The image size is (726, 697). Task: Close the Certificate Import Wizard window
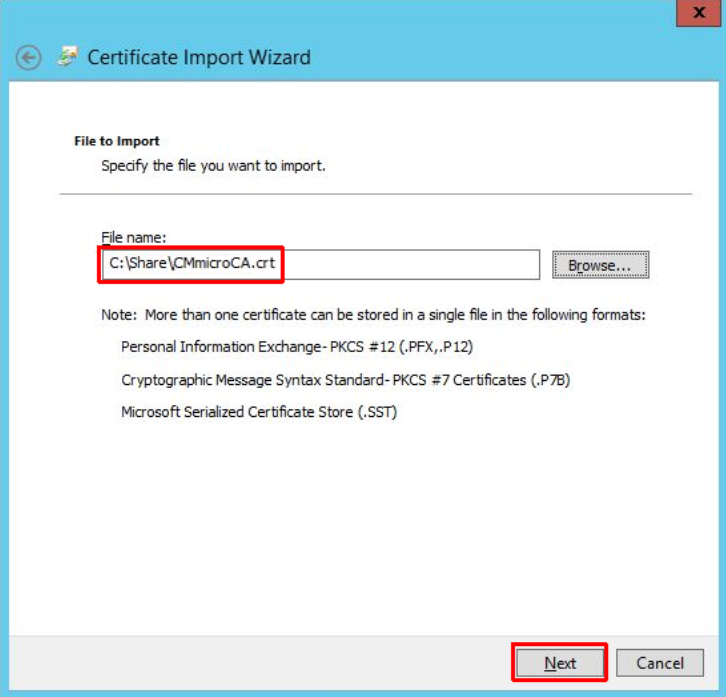[x=698, y=13]
